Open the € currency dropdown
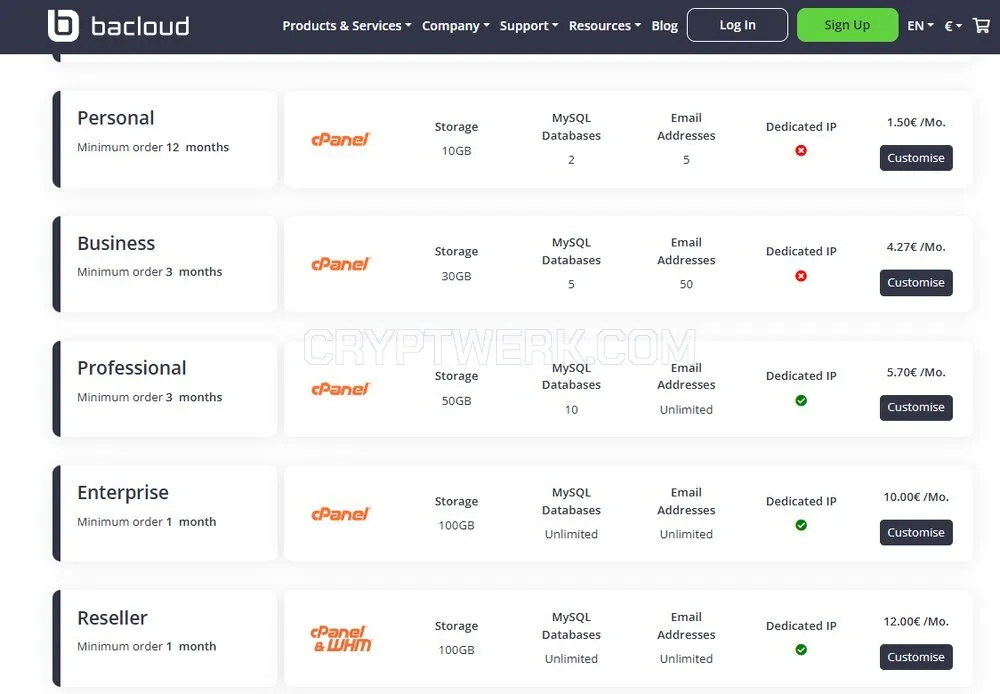The image size is (1000, 694). tap(953, 26)
